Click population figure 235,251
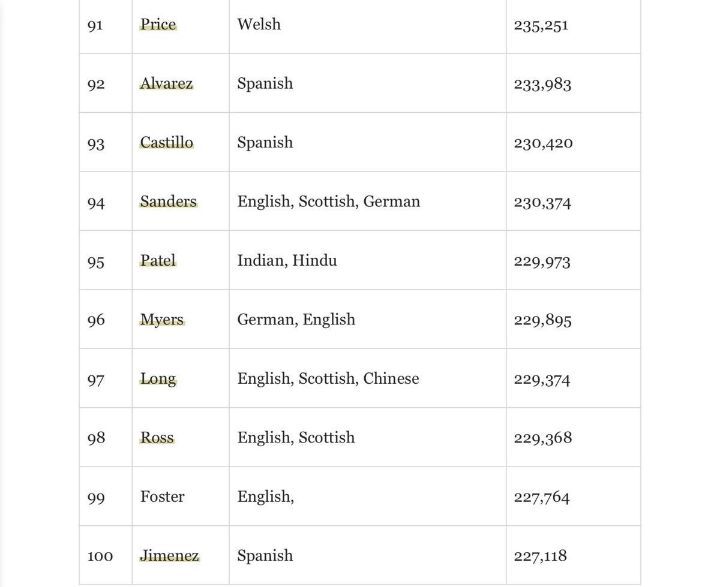Image resolution: width=720 pixels, height=587 pixels. [x=541, y=25]
